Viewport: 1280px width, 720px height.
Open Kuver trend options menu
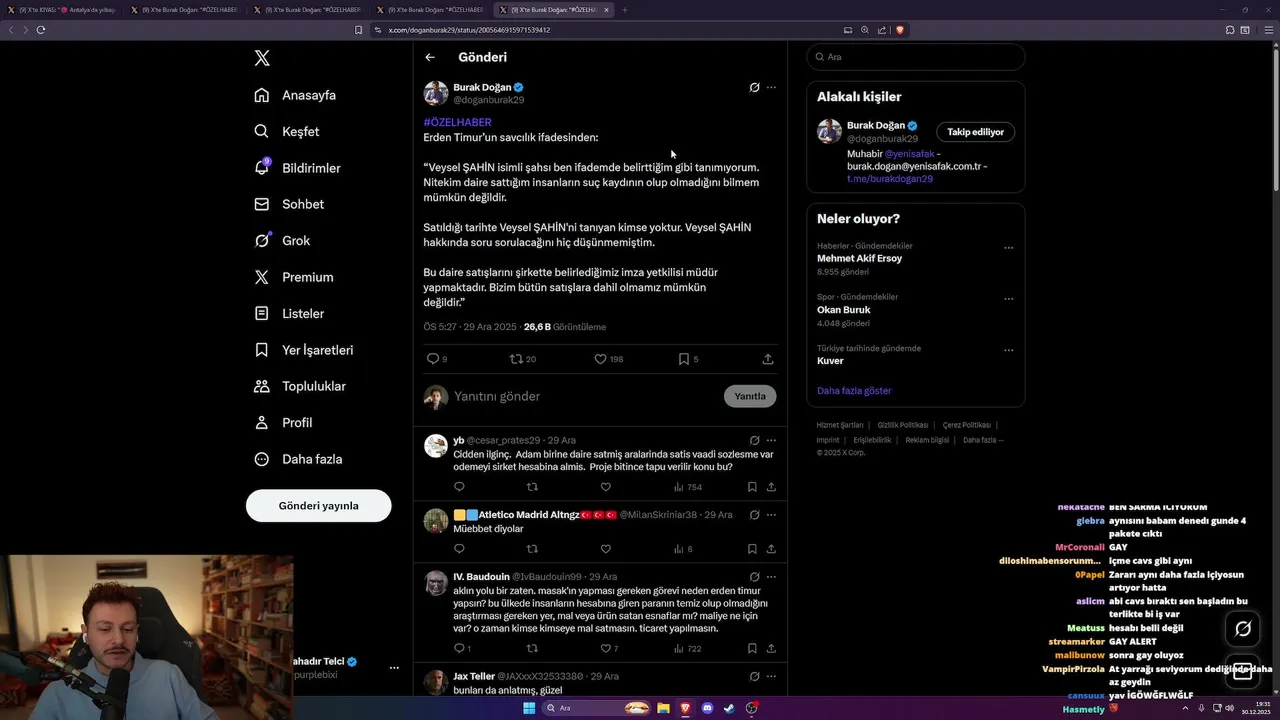(x=1008, y=351)
